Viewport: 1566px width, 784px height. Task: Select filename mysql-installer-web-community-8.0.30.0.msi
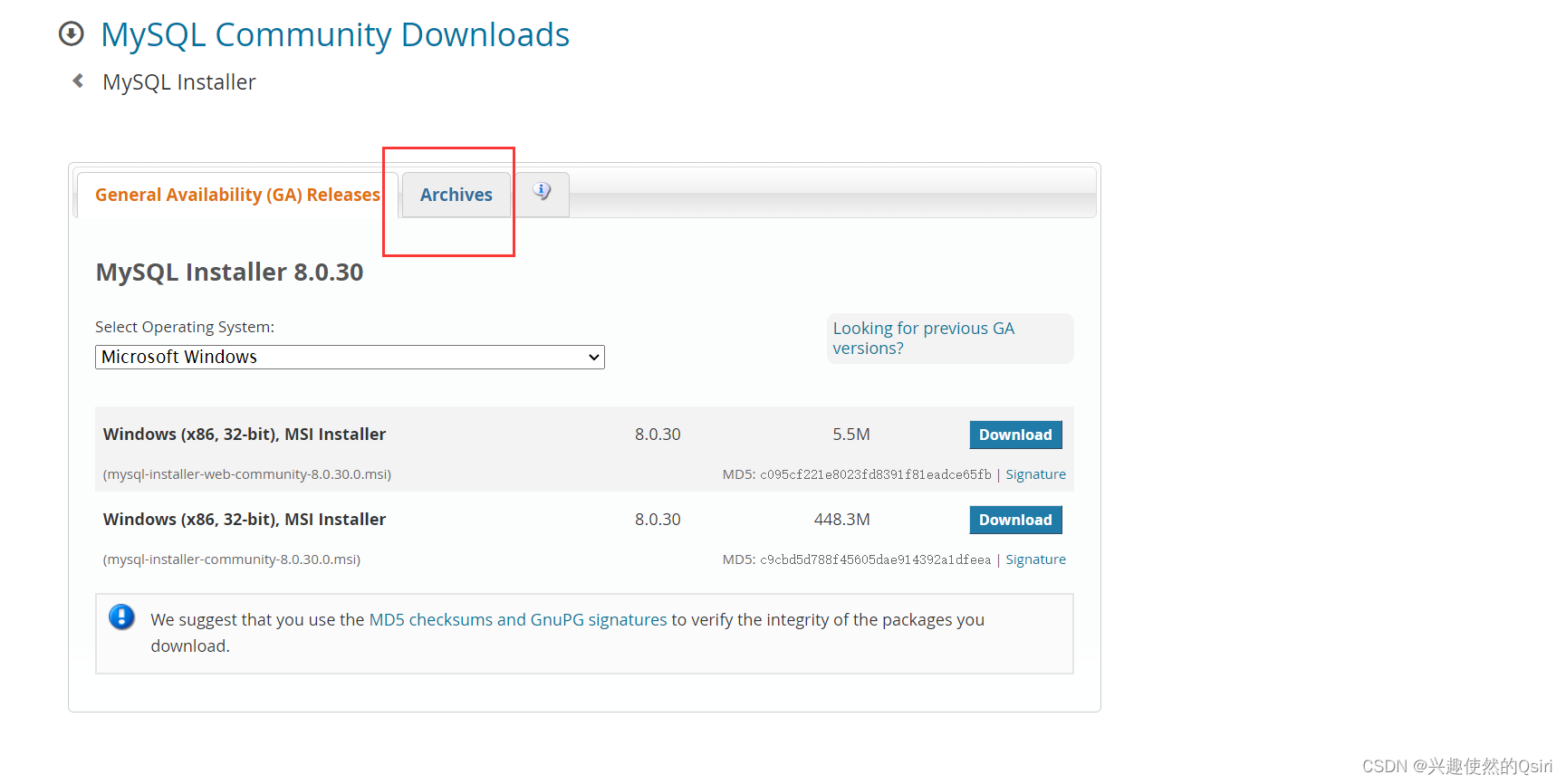(247, 474)
